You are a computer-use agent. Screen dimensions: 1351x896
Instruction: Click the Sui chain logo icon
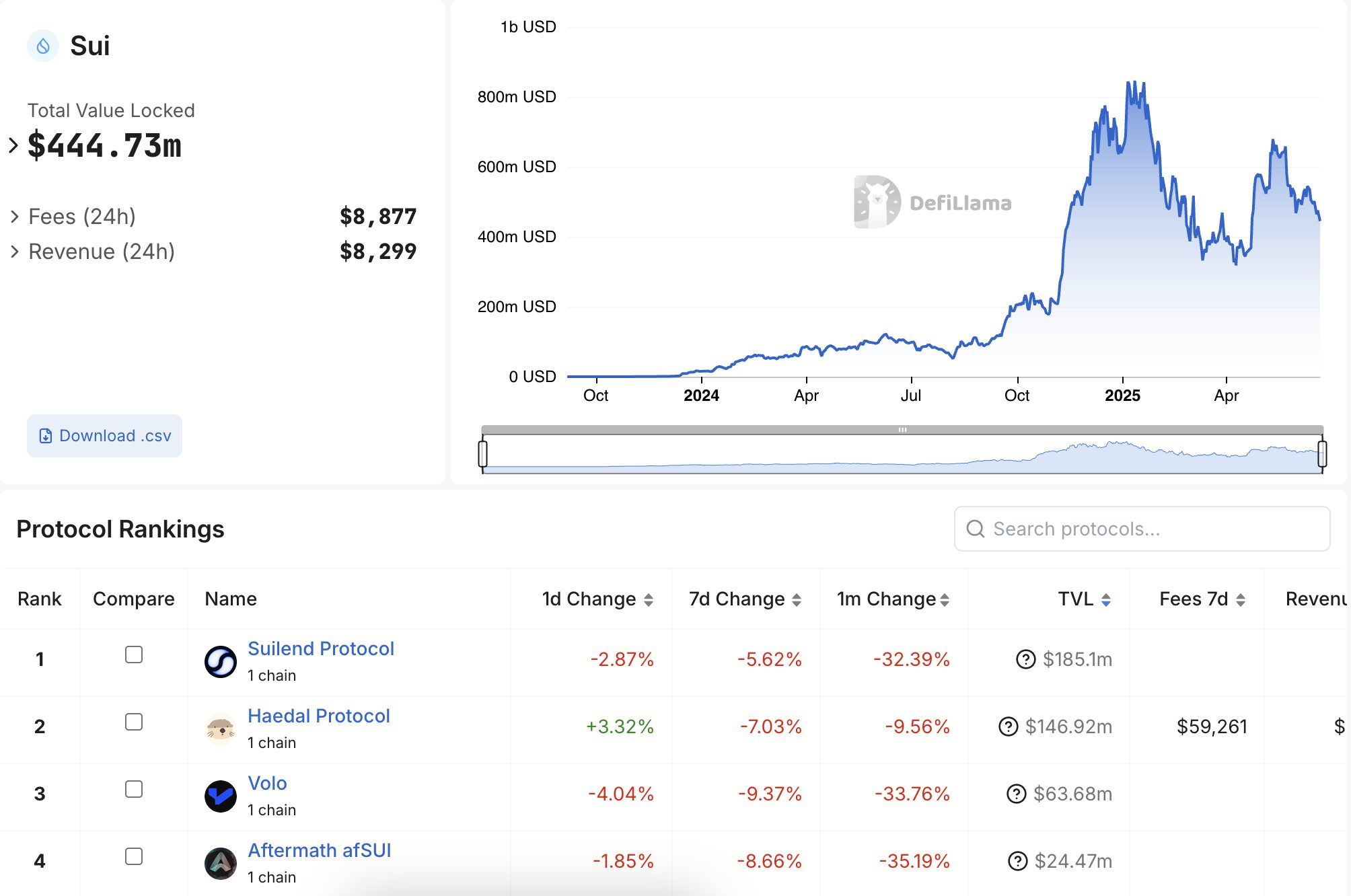pyautogui.click(x=42, y=45)
